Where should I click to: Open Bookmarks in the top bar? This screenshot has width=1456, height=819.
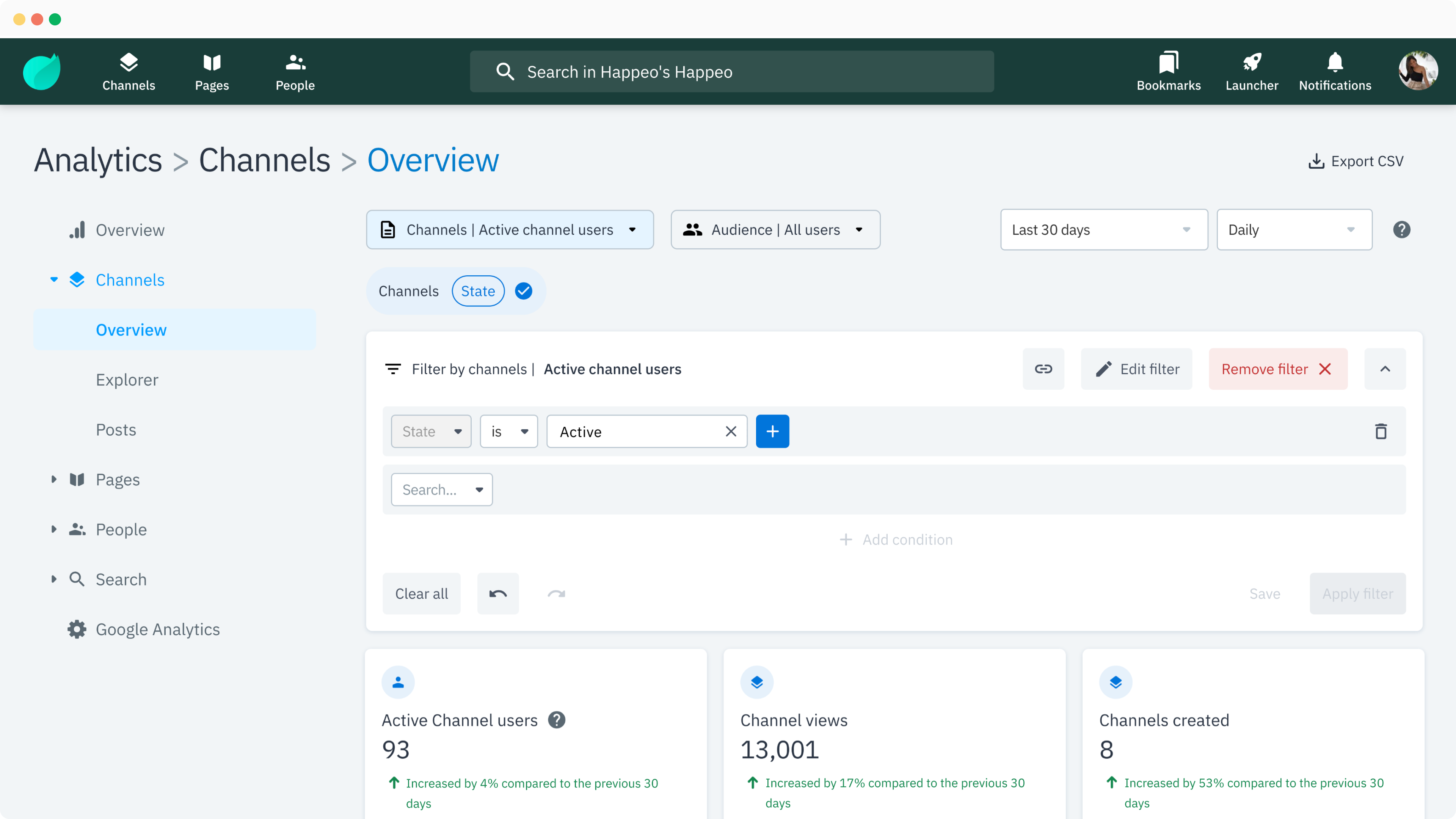1168,72
